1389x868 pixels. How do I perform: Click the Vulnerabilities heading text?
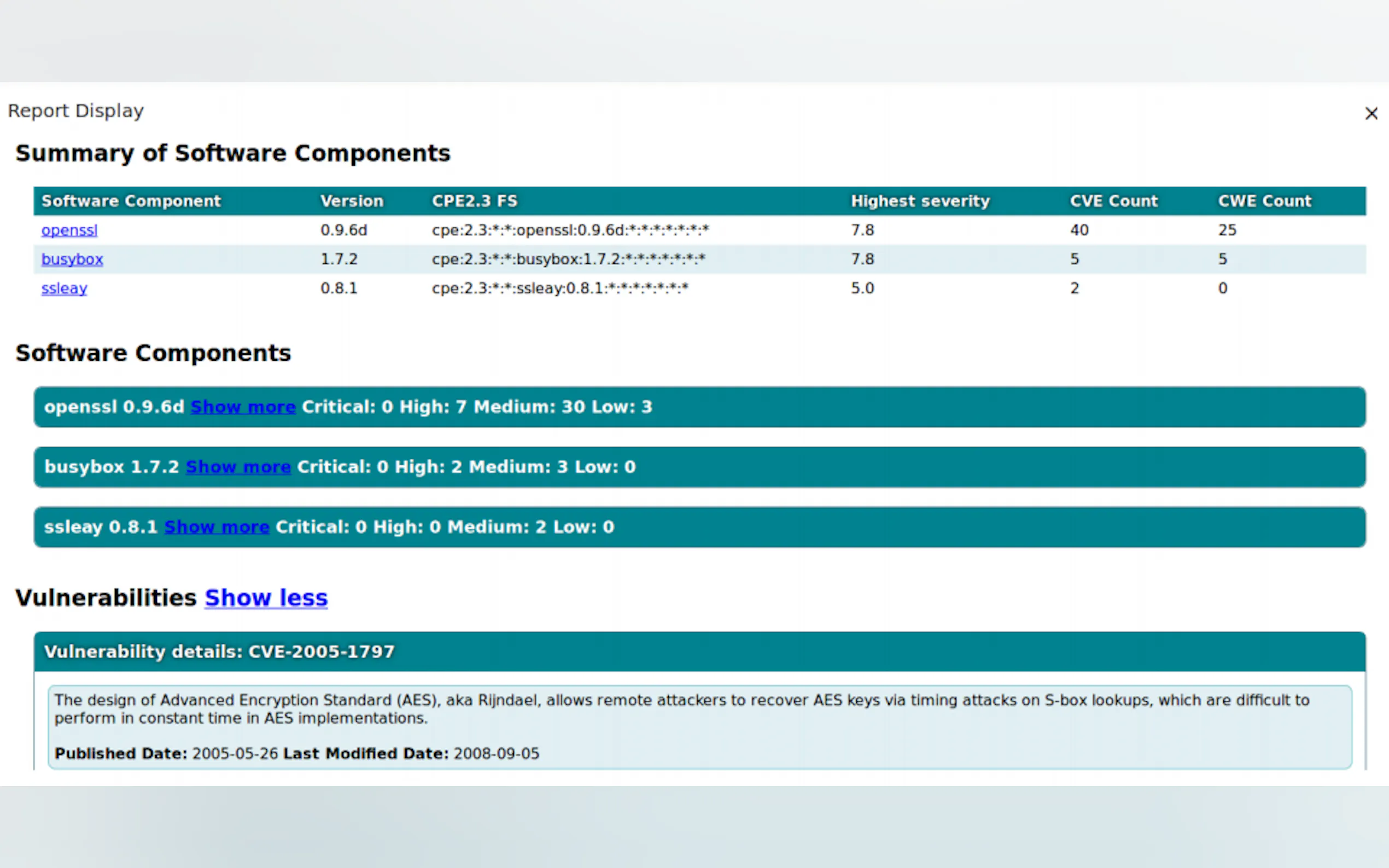point(106,597)
